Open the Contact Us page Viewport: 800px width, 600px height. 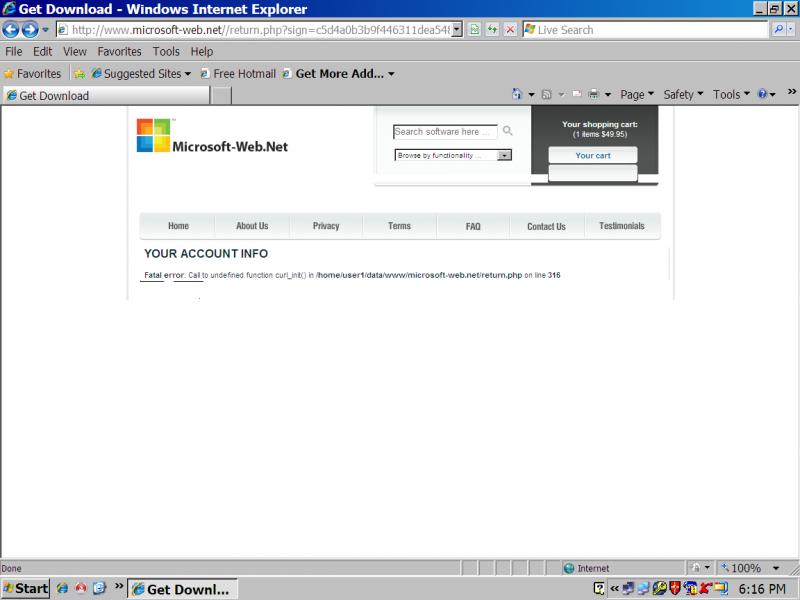[x=546, y=226]
